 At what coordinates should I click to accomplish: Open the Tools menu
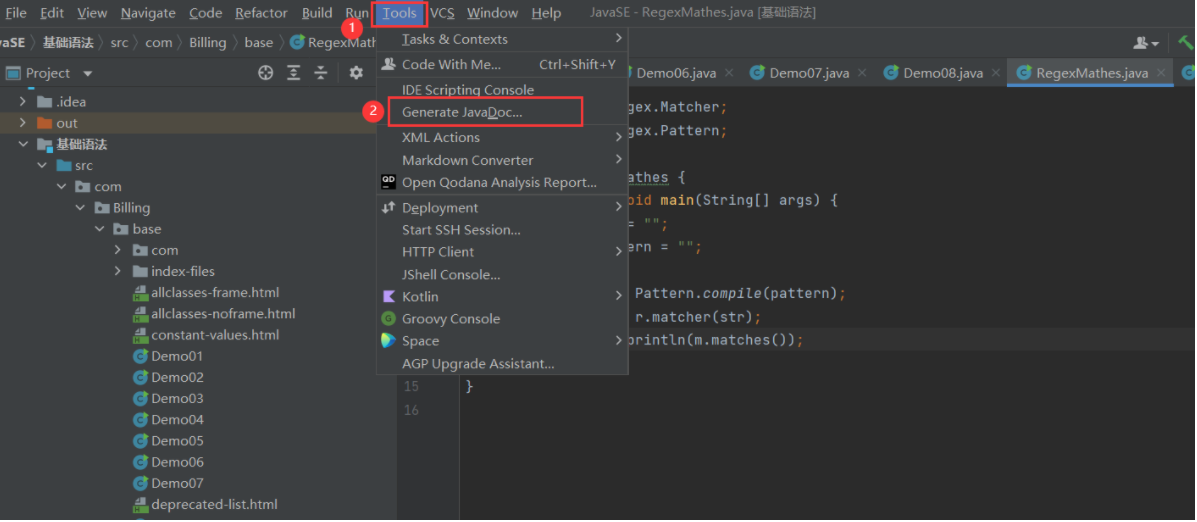point(399,13)
